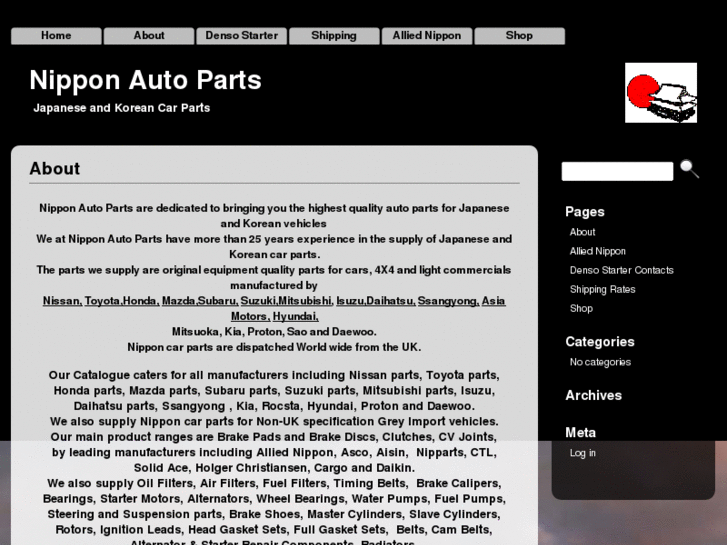
Task: Click the 'No categories' text
Action: pyautogui.click(x=600, y=362)
